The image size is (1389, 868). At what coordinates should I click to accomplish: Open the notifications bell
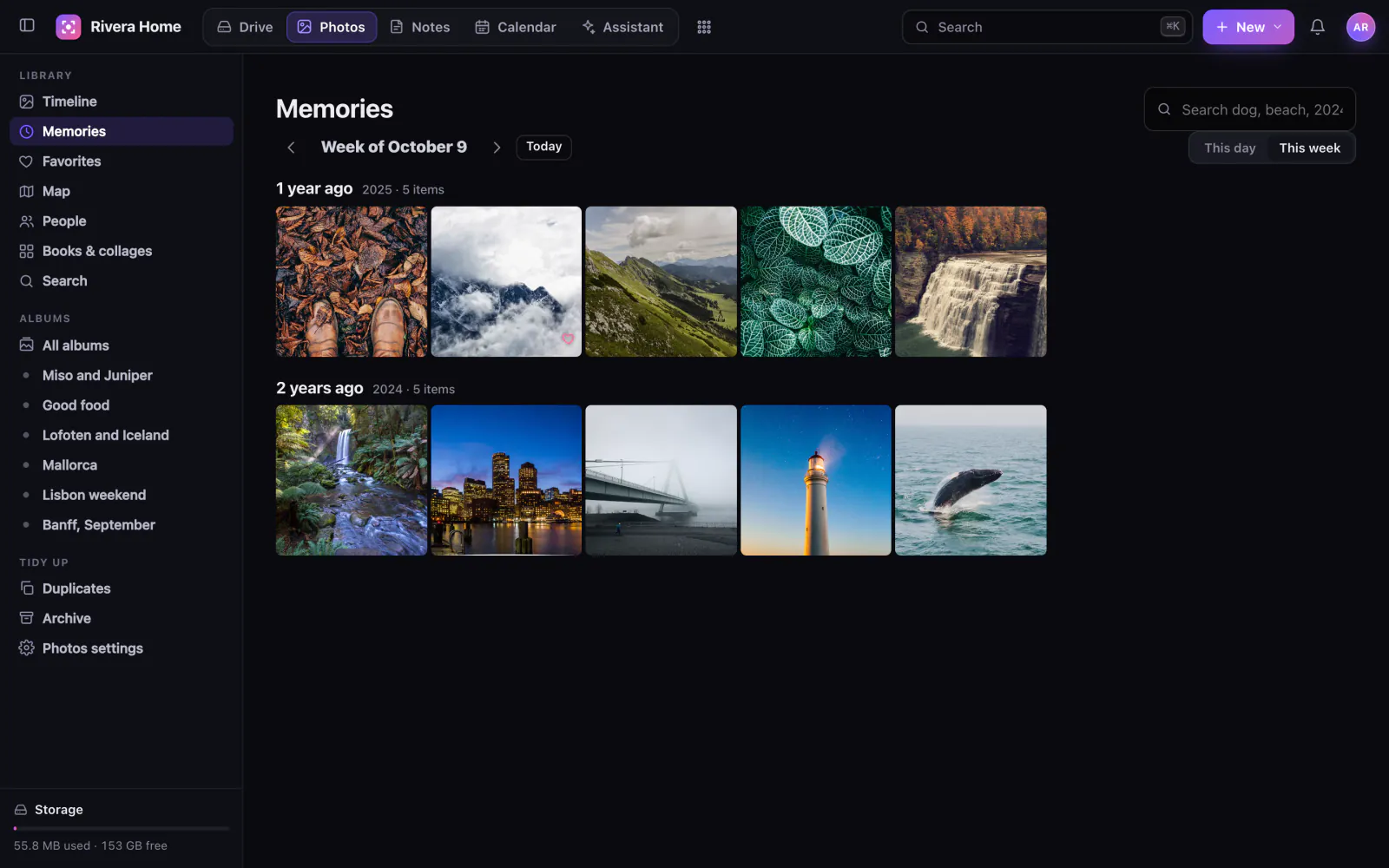pos(1317,27)
